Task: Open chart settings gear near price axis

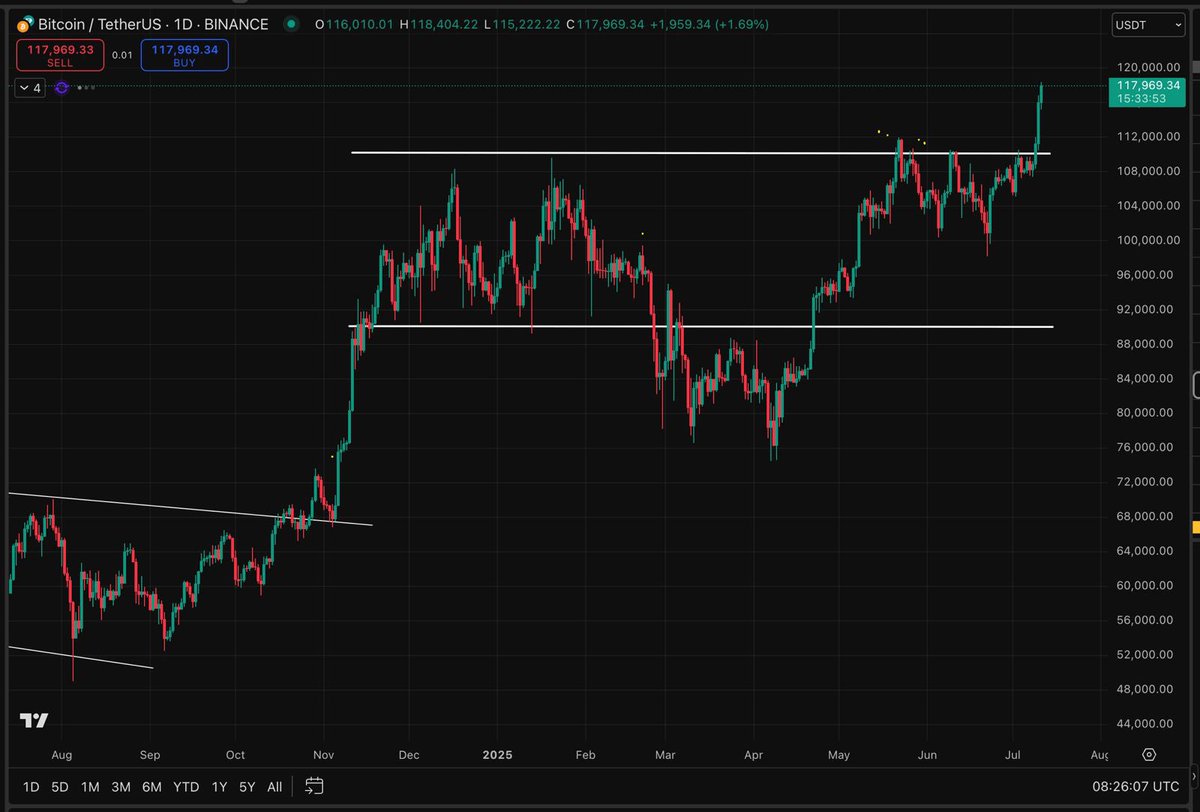Action: [1149, 754]
